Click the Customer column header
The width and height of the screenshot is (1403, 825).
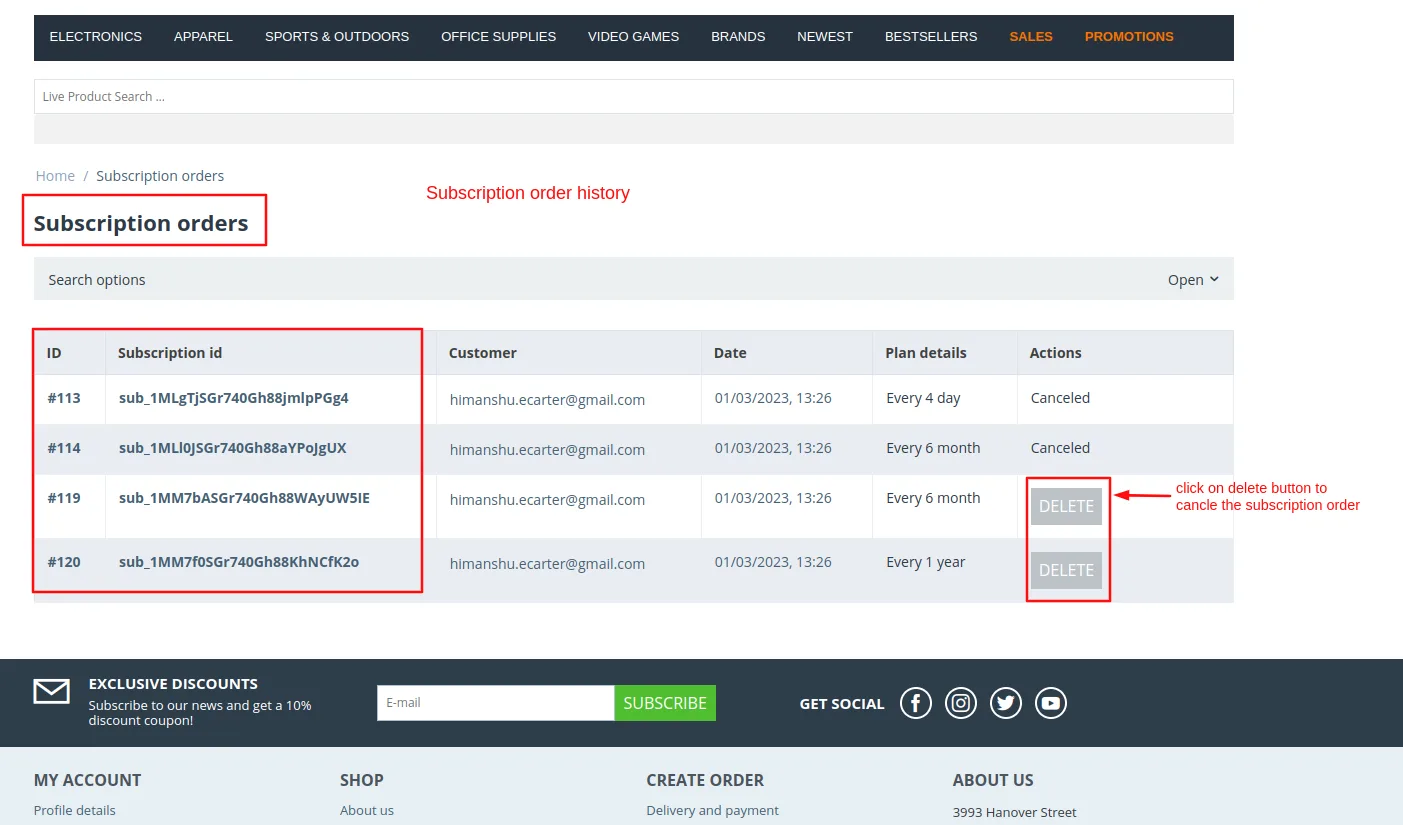pos(483,353)
